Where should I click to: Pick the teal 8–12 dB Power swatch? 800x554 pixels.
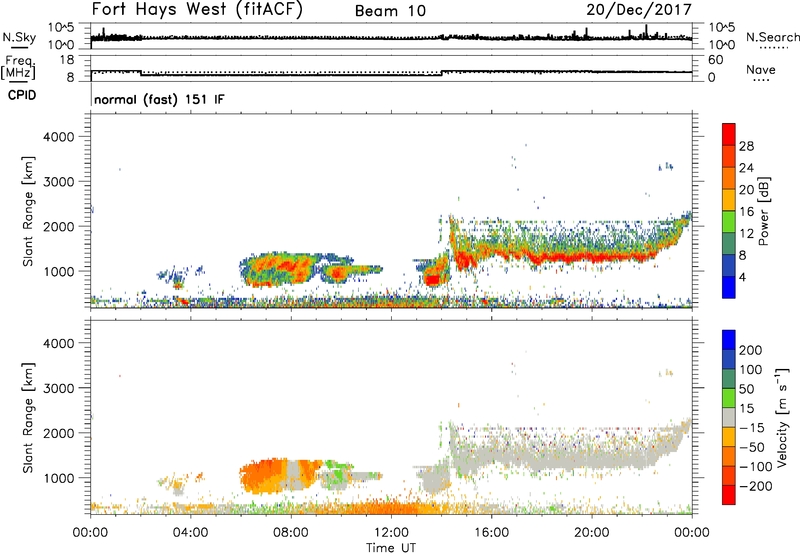pyautogui.click(x=729, y=244)
